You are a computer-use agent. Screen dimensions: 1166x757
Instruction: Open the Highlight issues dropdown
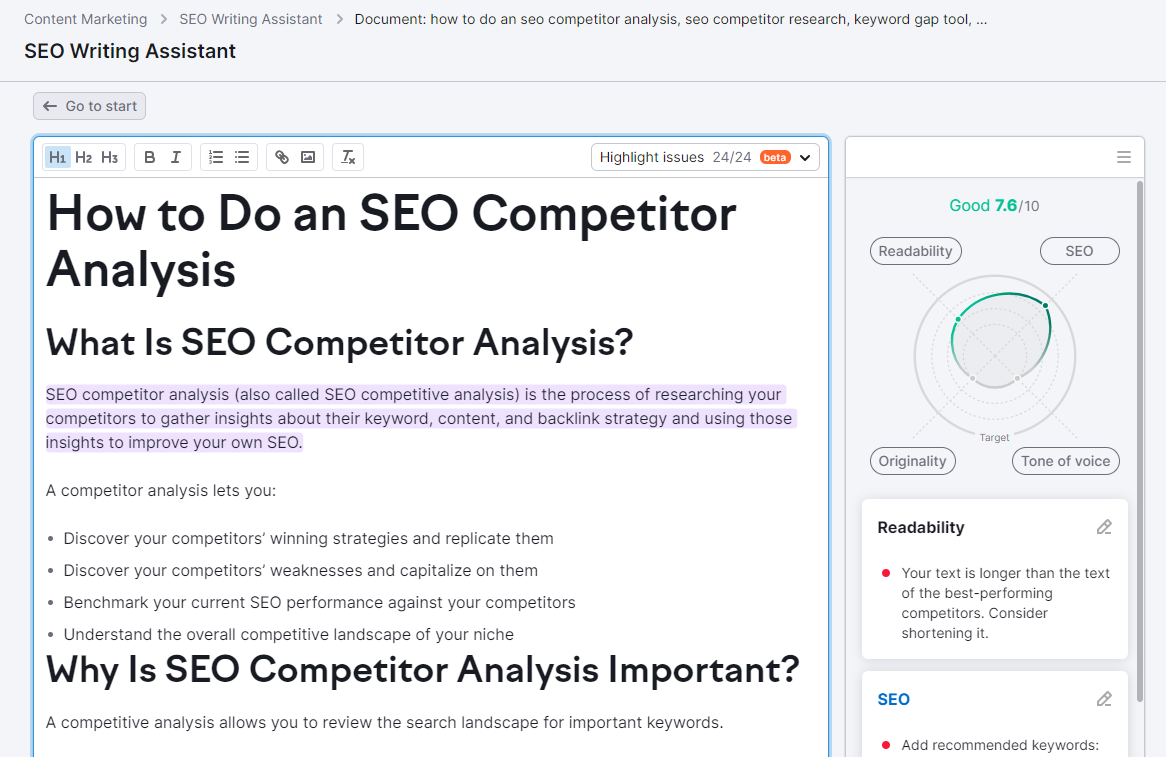pyautogui.click(x=805, y=157)
